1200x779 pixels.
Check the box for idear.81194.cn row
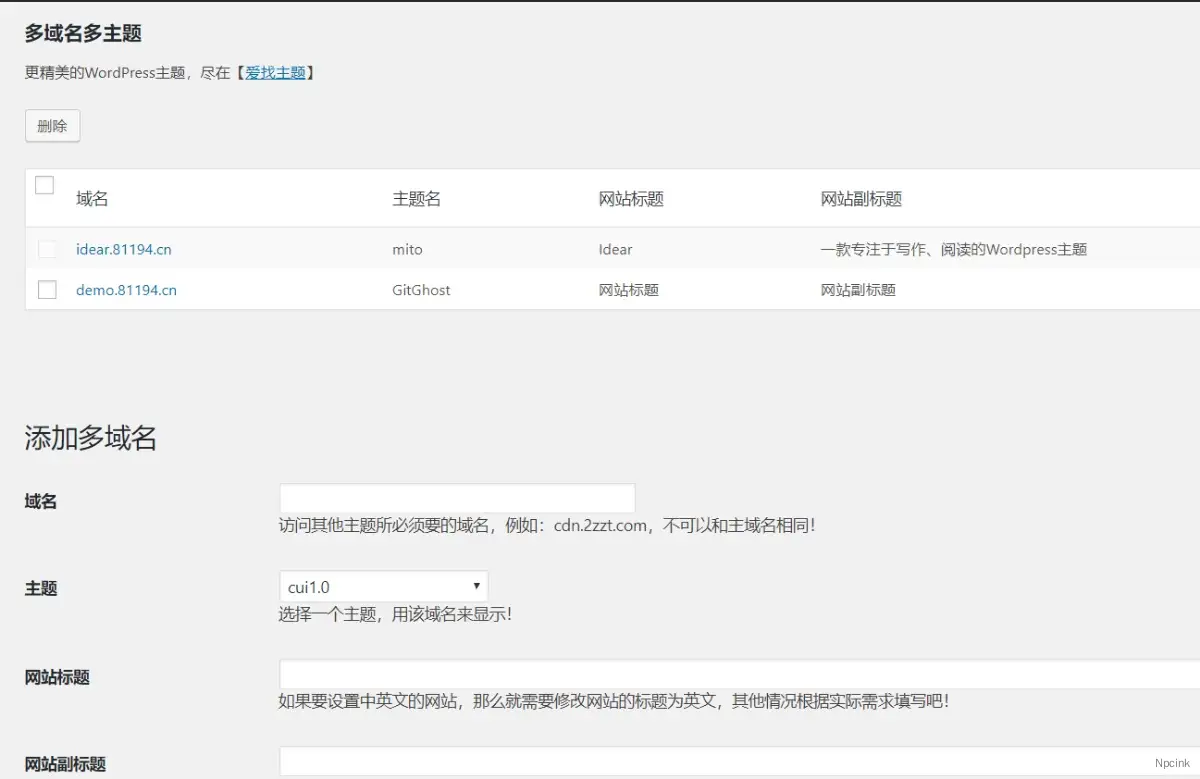click(x=47, y=249)
